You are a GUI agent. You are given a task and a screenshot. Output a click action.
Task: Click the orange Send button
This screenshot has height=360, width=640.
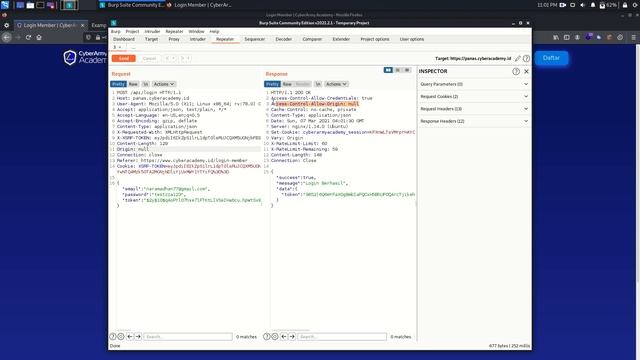124,58
